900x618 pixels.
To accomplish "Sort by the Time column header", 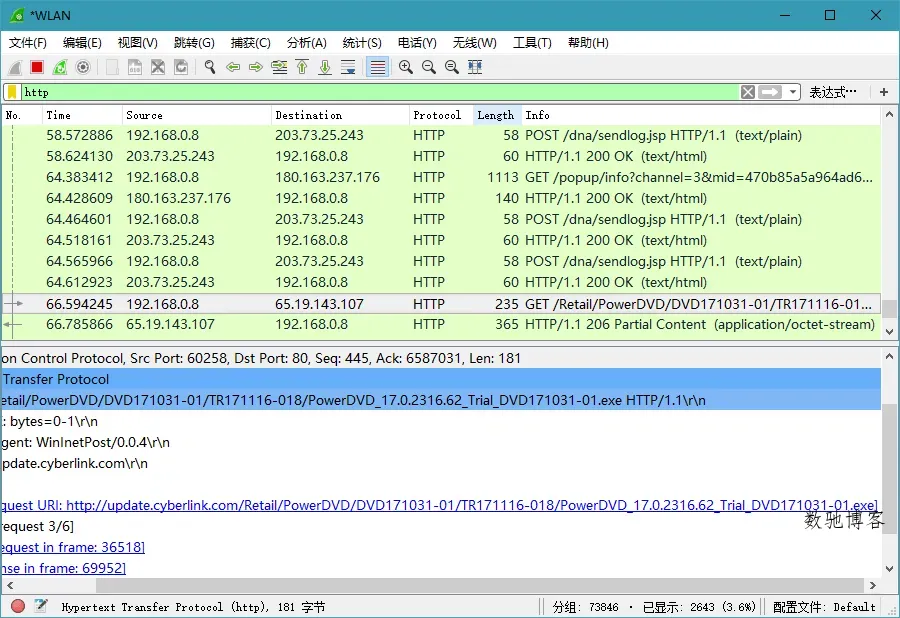I will click(x=82, y=115).
